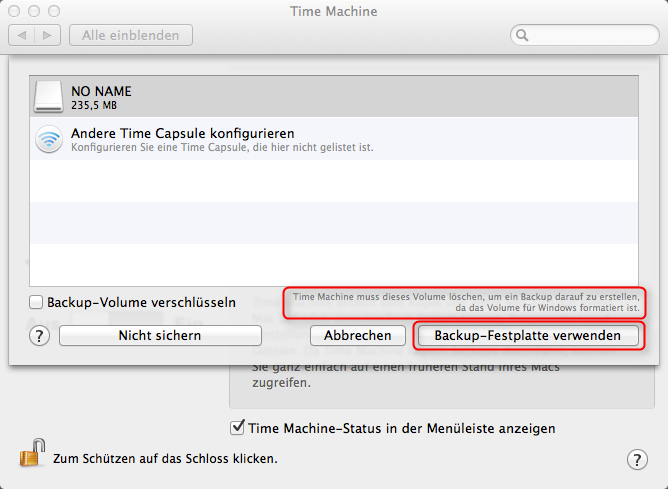Image resolution: width=668 pixels, height=489 pixels.
Task: Cancel with the Abbrechen button
Action: tap(358, 336)
